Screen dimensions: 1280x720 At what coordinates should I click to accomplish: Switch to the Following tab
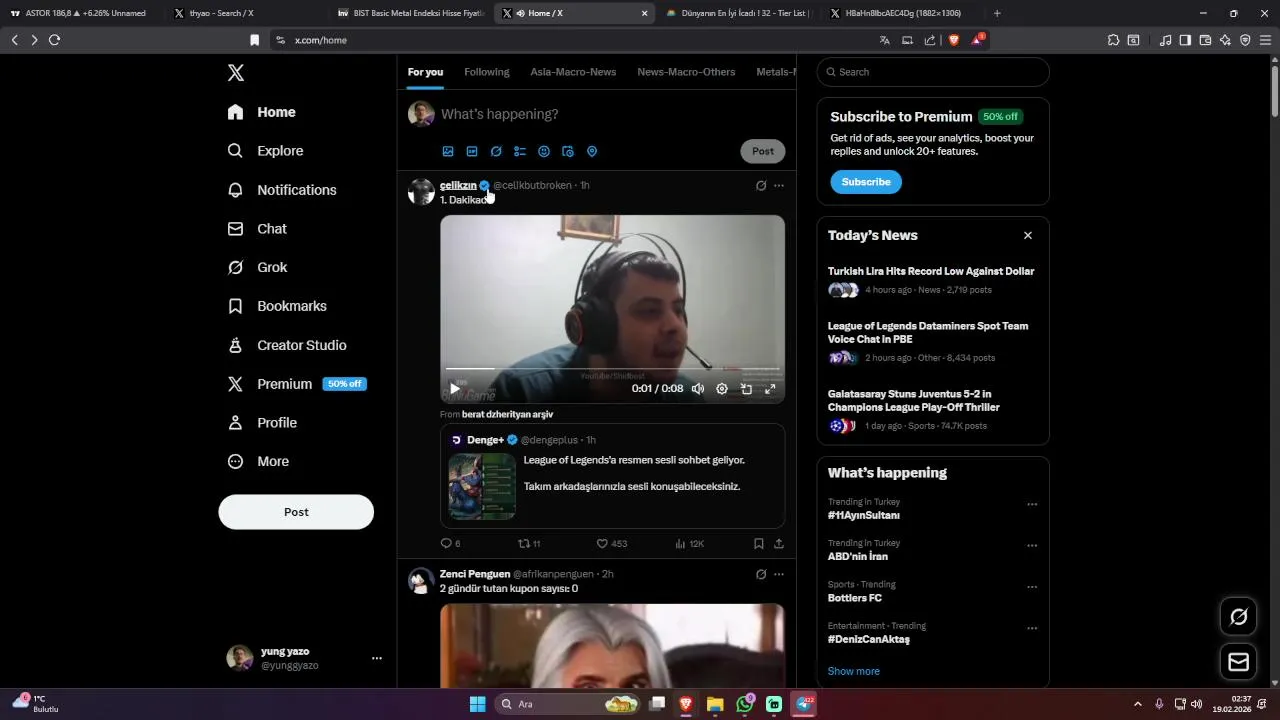(x=487, y=72)
